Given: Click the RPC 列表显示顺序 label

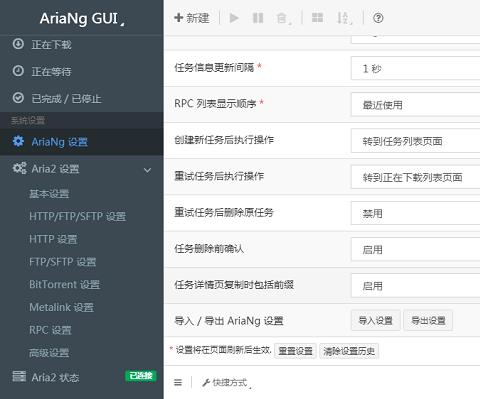Looking at the screenshot, I should pos(215,104).
